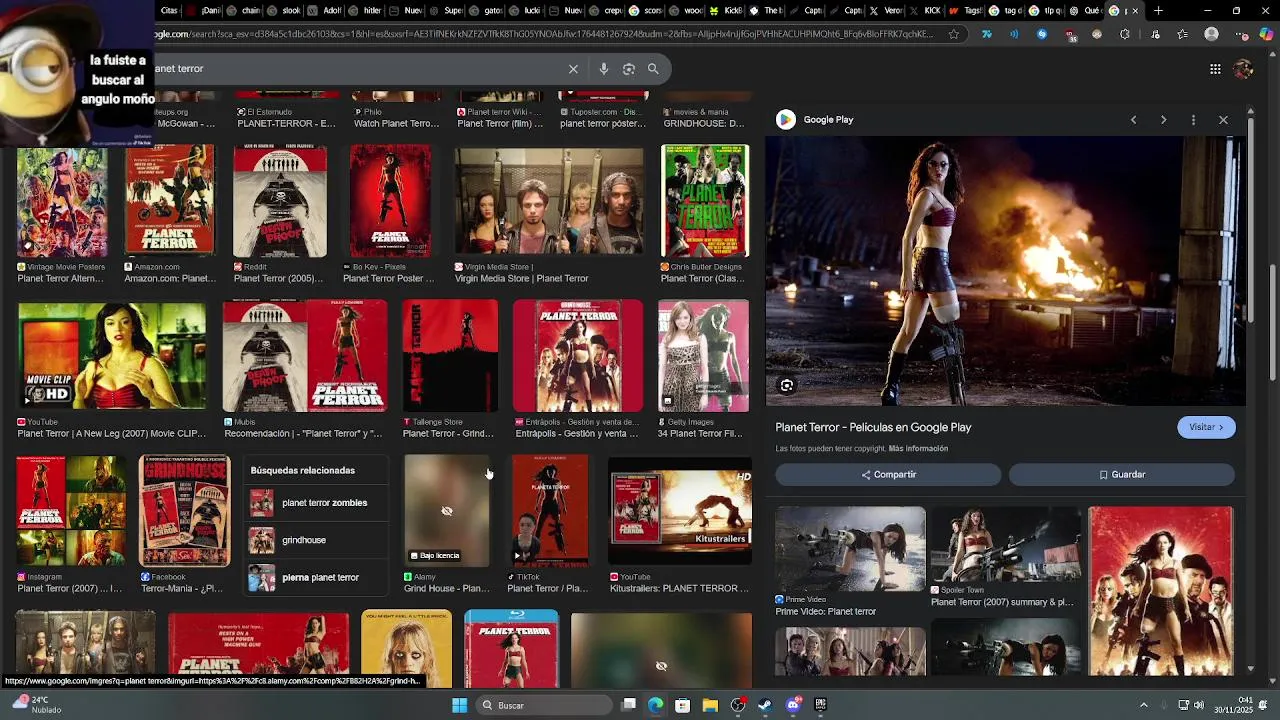
Task: Click the 'planet terror' search input field
Action: 355,69
